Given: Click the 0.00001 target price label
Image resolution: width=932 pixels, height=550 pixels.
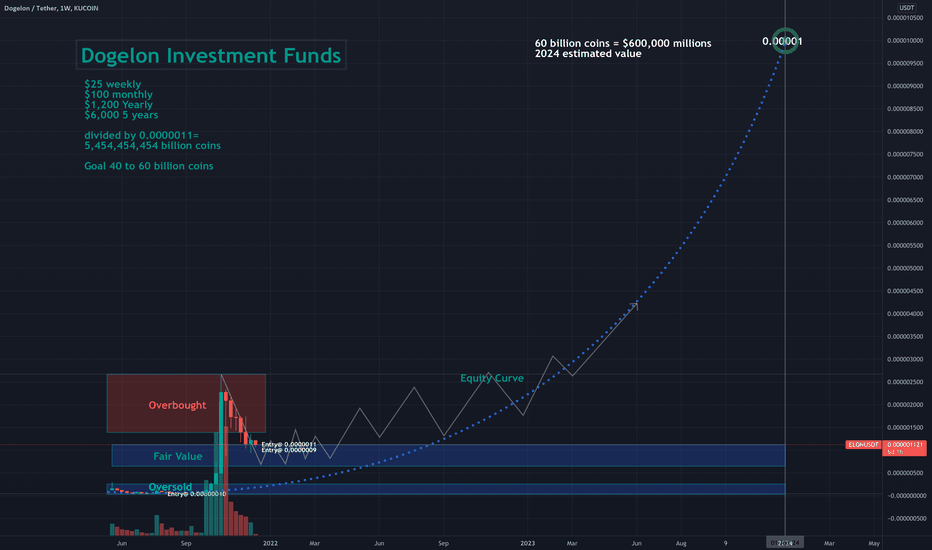Looking at the screenshot, I should (x=782, y=42).
